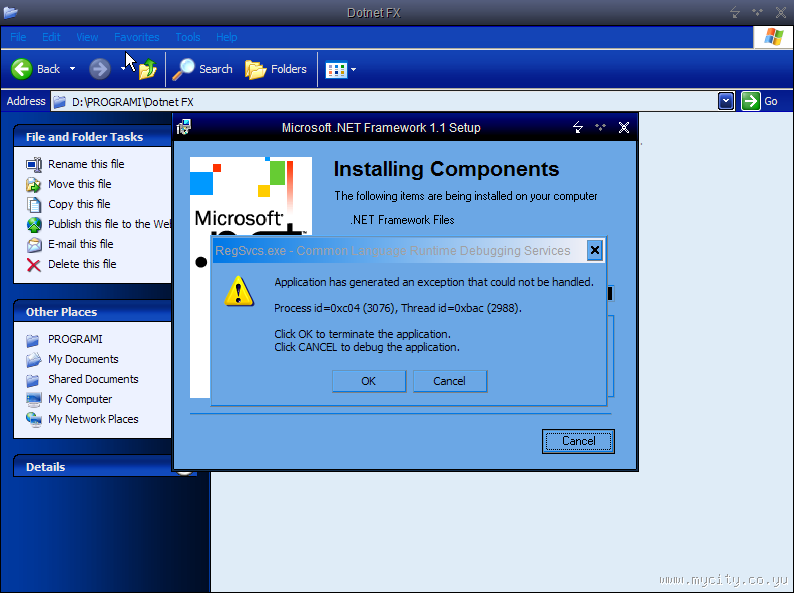Click the address bar path field

pyautogui.click(x=385, y=102)
